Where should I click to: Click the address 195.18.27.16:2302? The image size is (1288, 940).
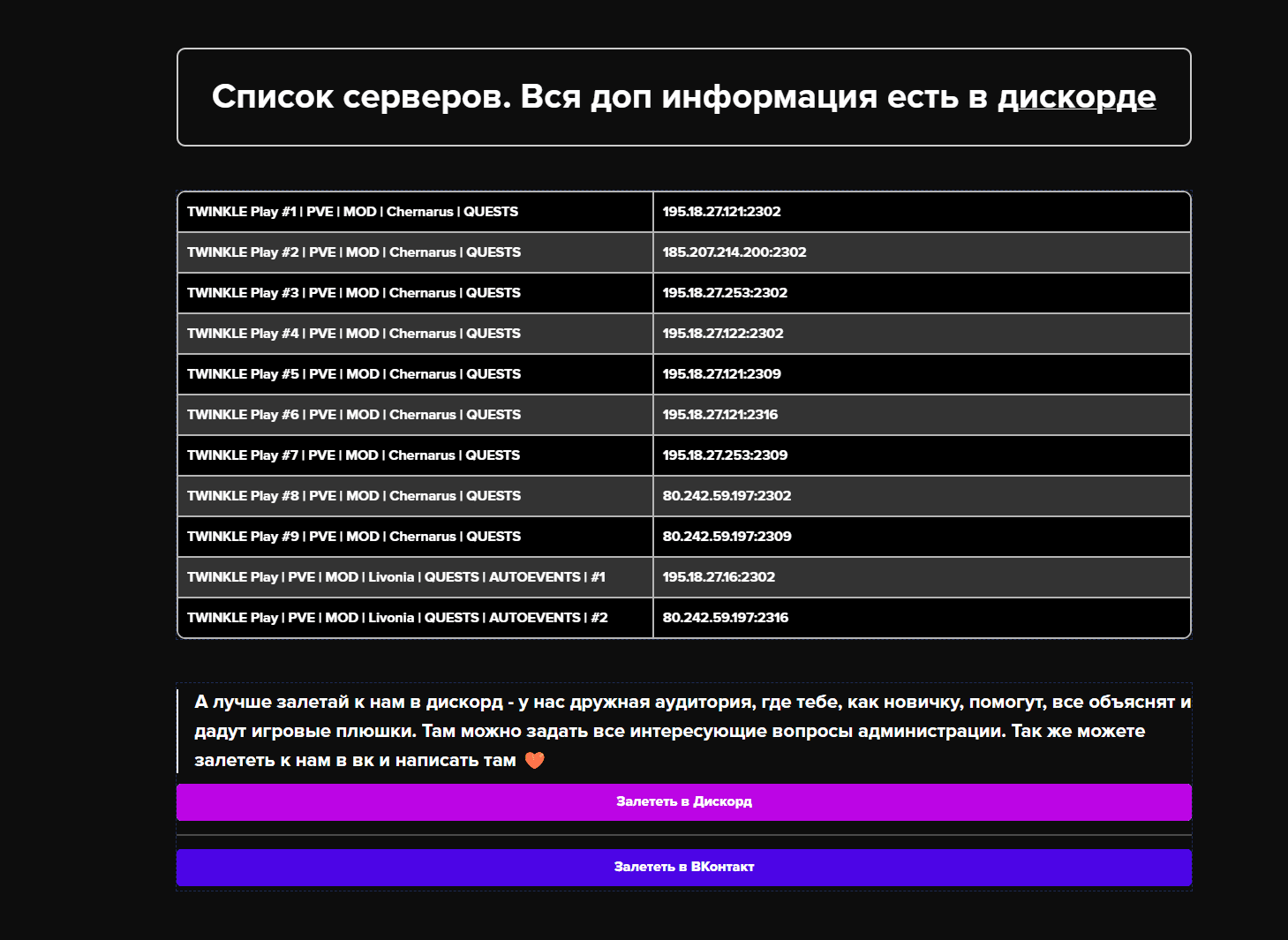[x=719, y=577]
